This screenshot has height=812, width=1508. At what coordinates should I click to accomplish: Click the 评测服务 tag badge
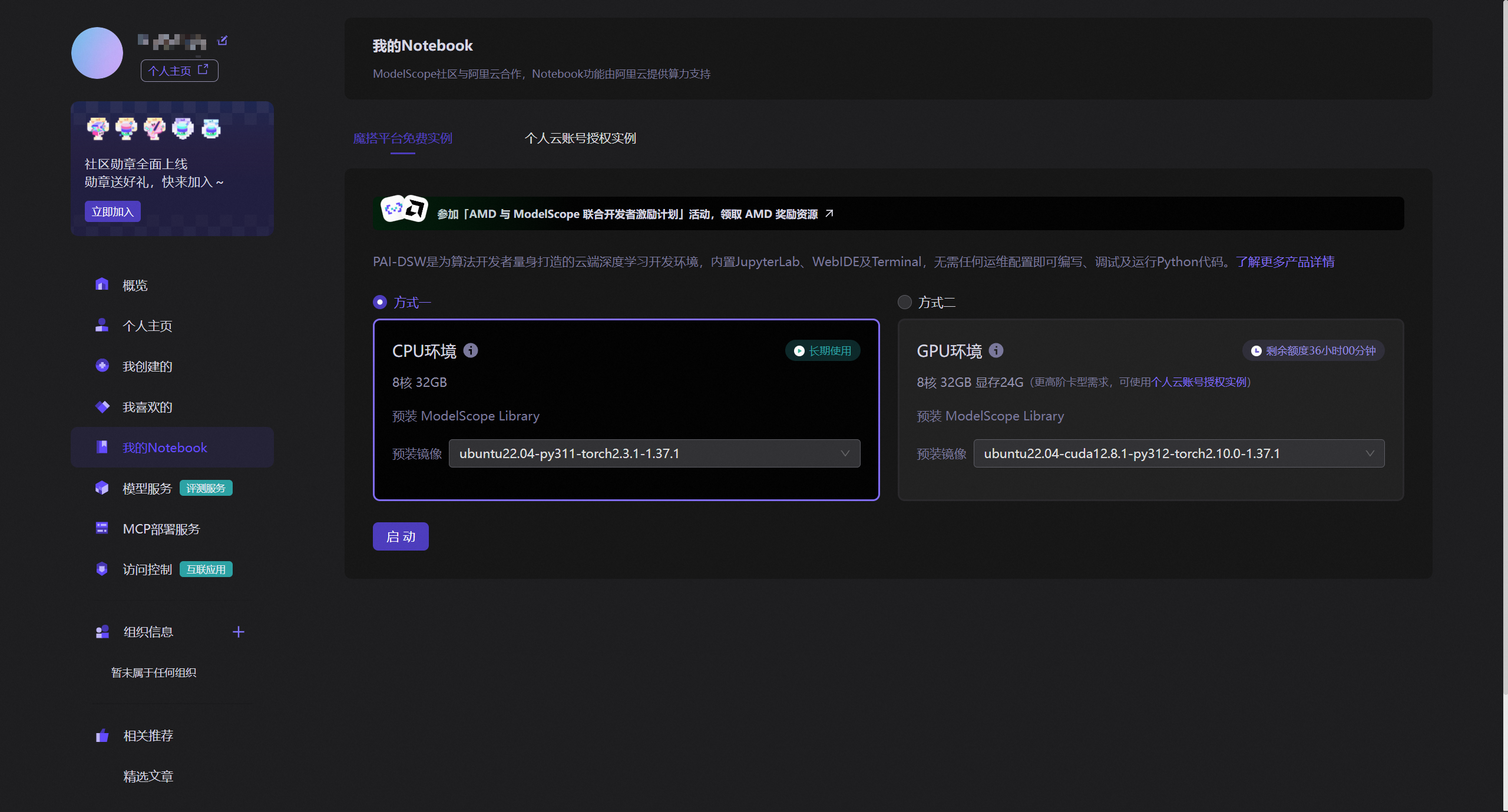206,488
